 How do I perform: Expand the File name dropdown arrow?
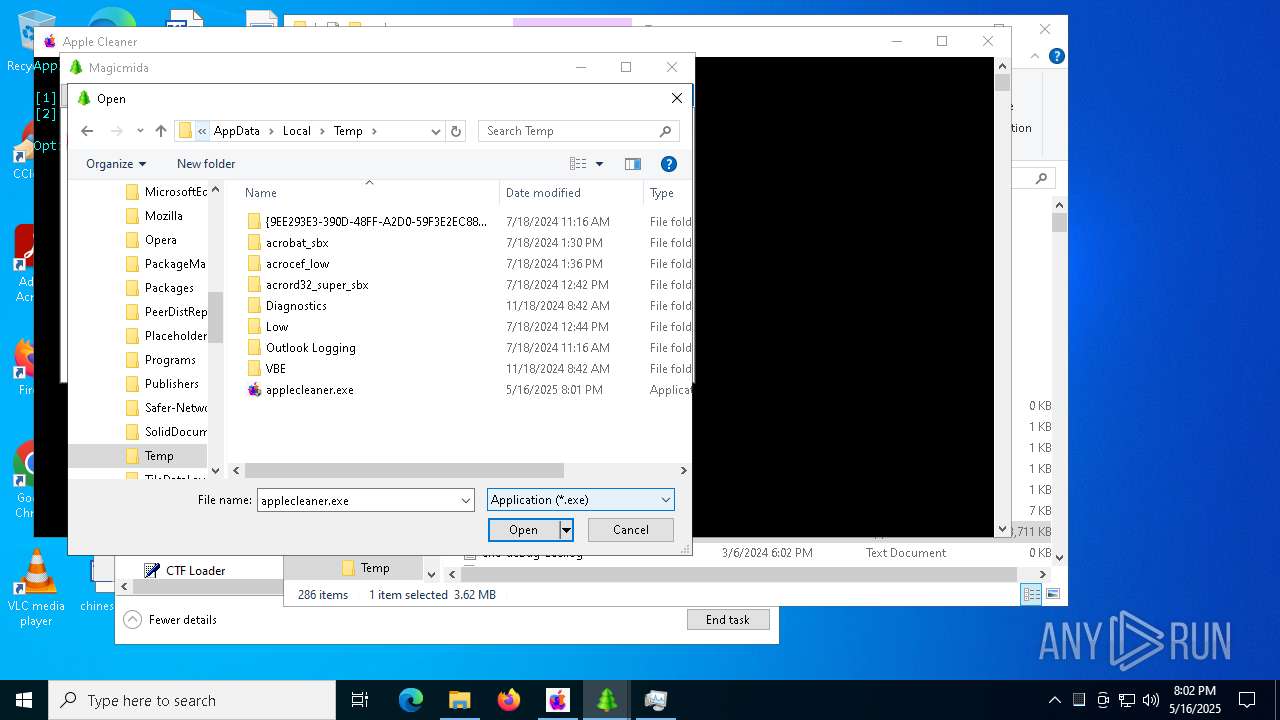pyautogui.click(x=466, y=500)
